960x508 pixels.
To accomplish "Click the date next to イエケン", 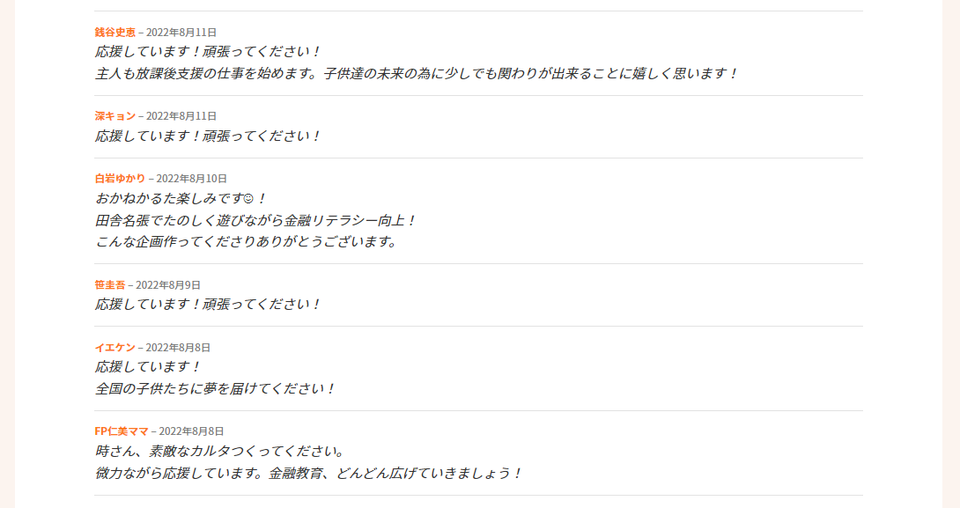I will 178,348.
